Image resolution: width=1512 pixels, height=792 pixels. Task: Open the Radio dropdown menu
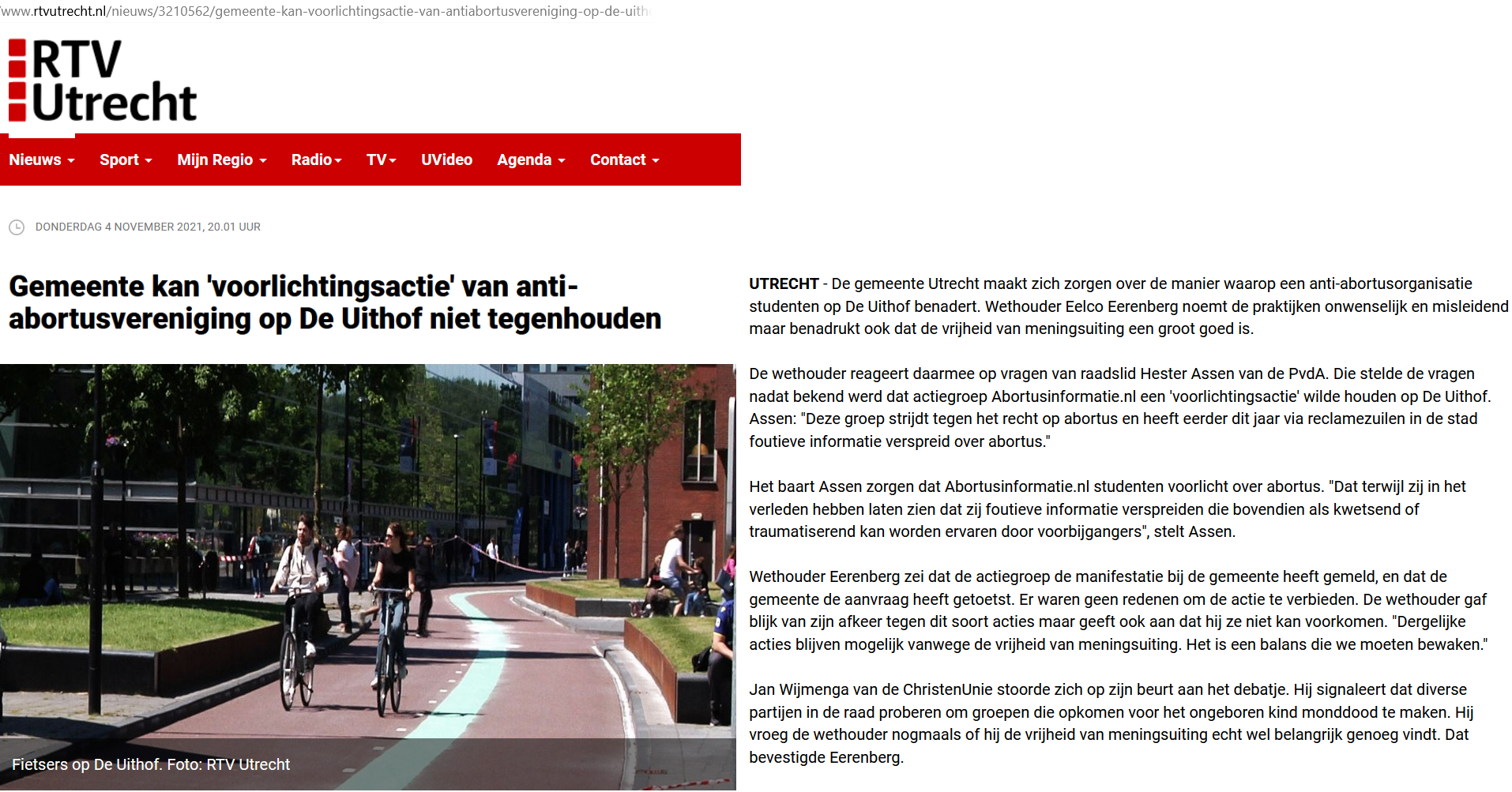pos(317,160)
